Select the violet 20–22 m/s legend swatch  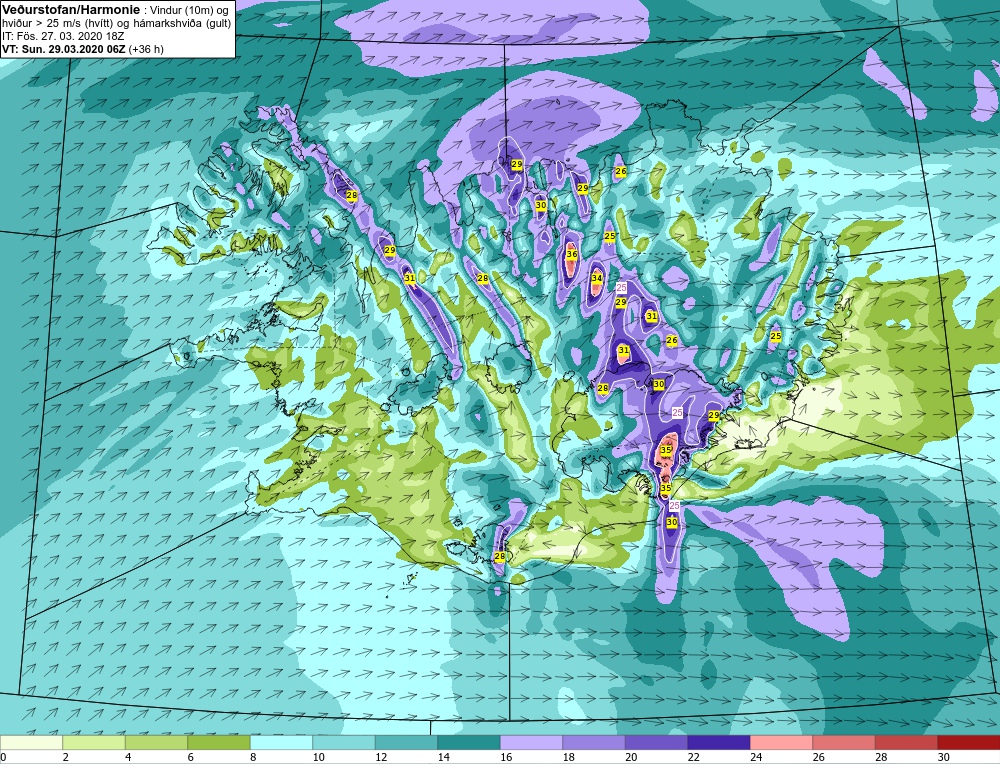tap(656, 742)
